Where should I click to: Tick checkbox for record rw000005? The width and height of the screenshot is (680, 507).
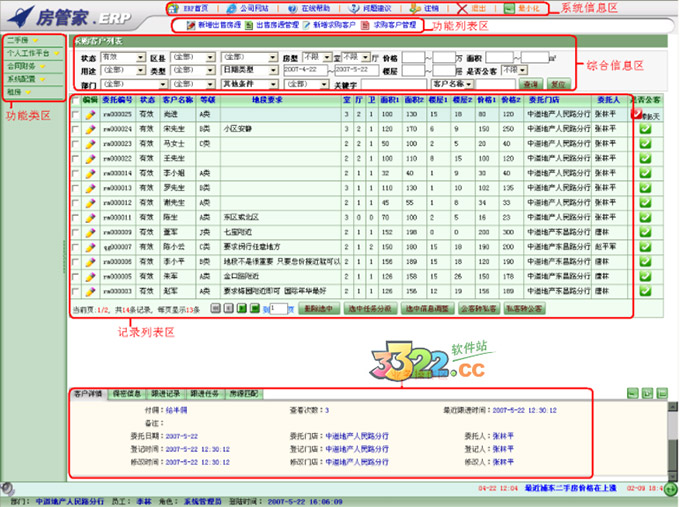click(76, 277)
